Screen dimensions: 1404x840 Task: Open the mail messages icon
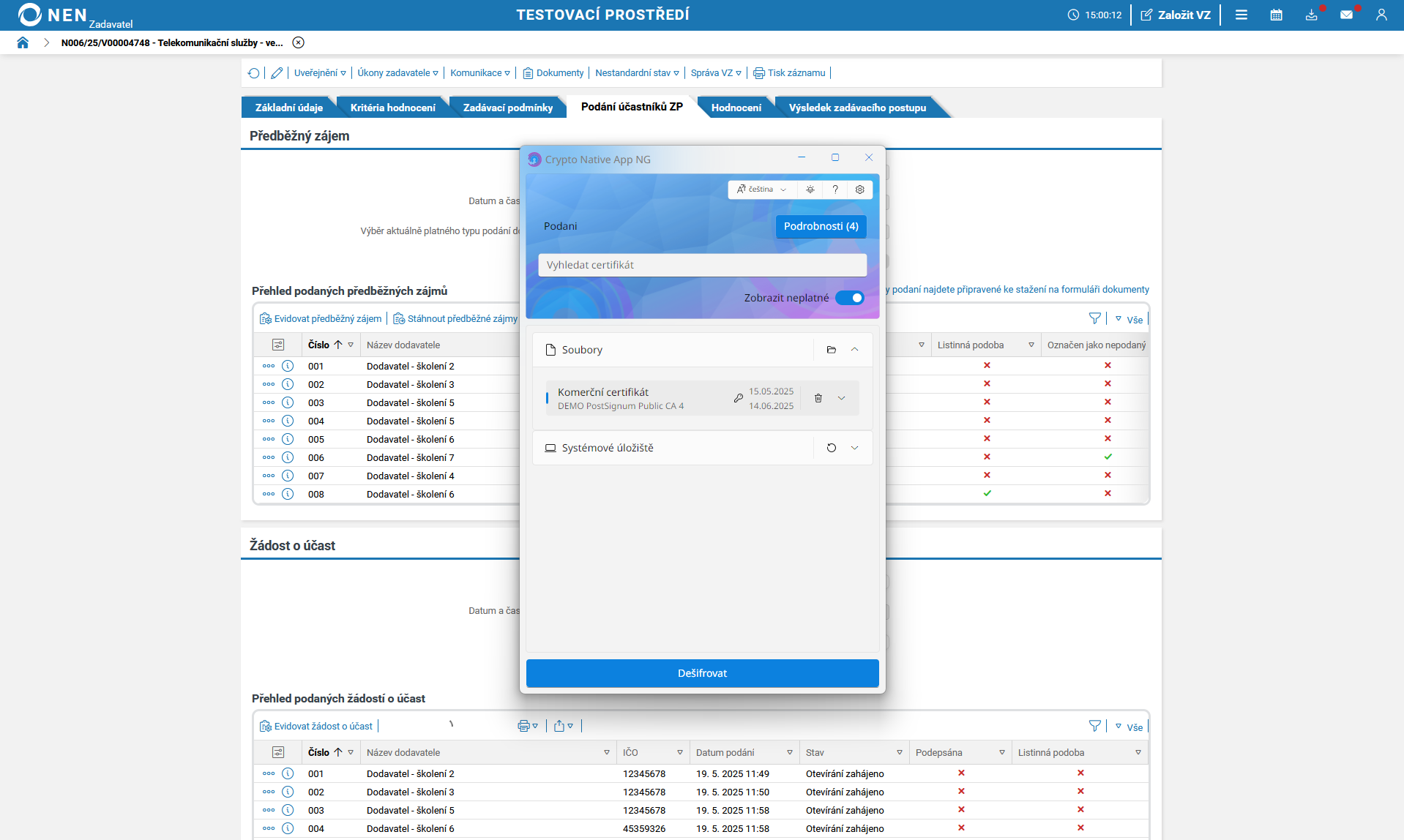coord(1345,15)
